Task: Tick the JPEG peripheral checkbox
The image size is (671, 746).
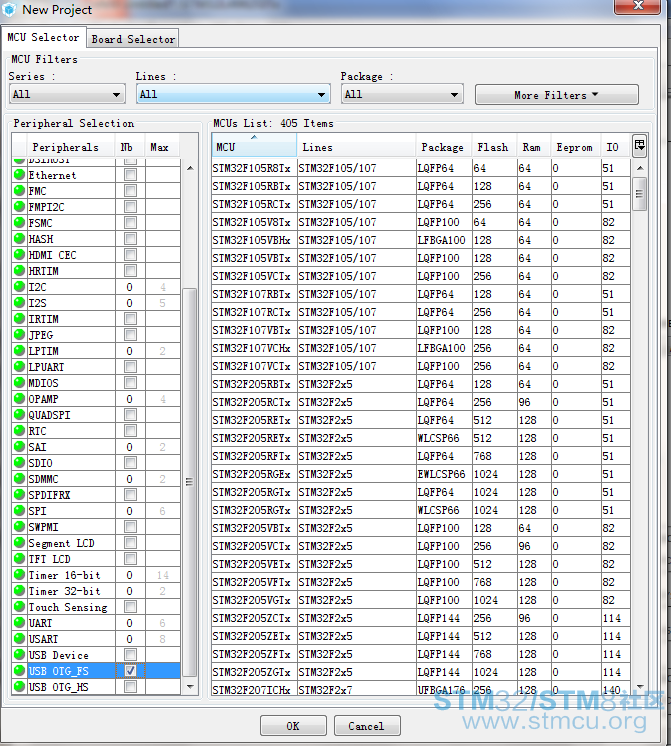Action: [130, 334]
